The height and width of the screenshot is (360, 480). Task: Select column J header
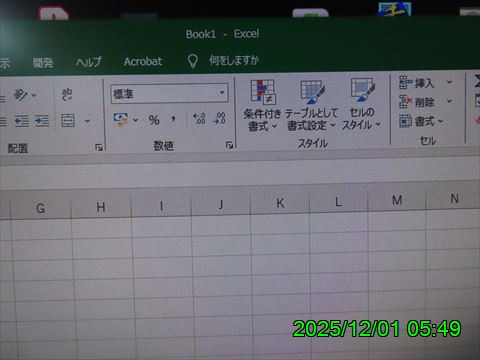point(221,204)
